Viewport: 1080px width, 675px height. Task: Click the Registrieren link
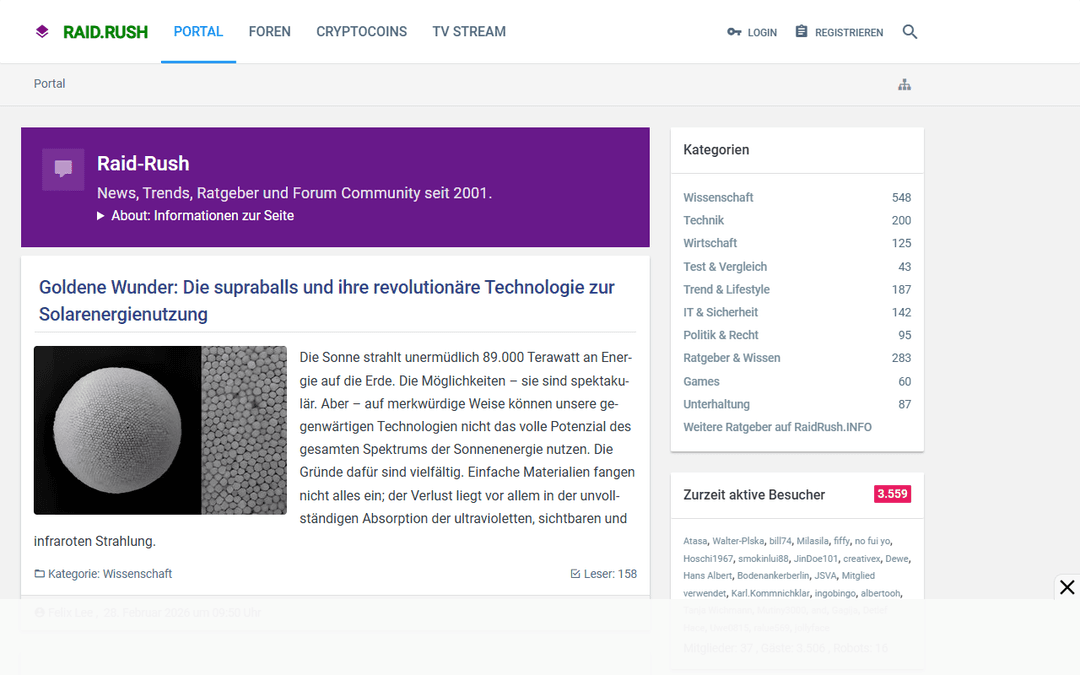849,32
